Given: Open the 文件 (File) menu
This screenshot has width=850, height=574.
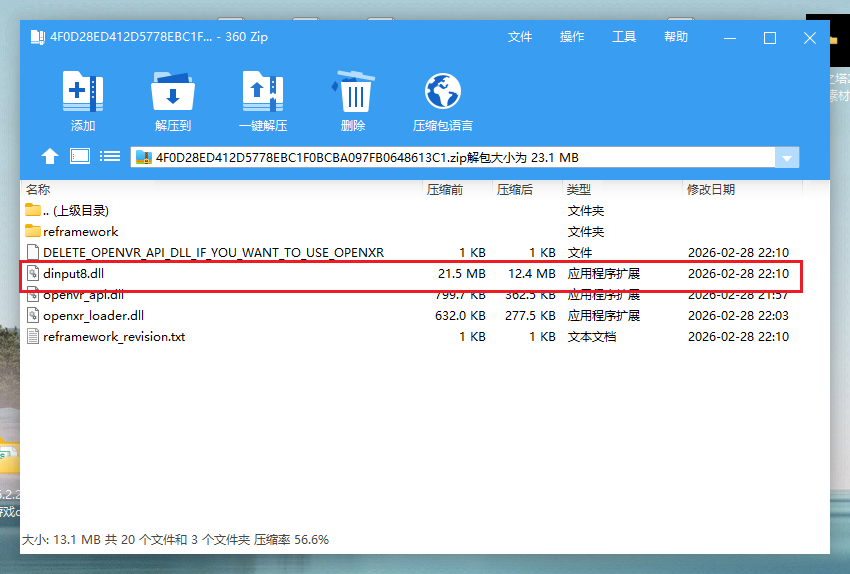Looking at the screenshot, I should pos(520,37).
